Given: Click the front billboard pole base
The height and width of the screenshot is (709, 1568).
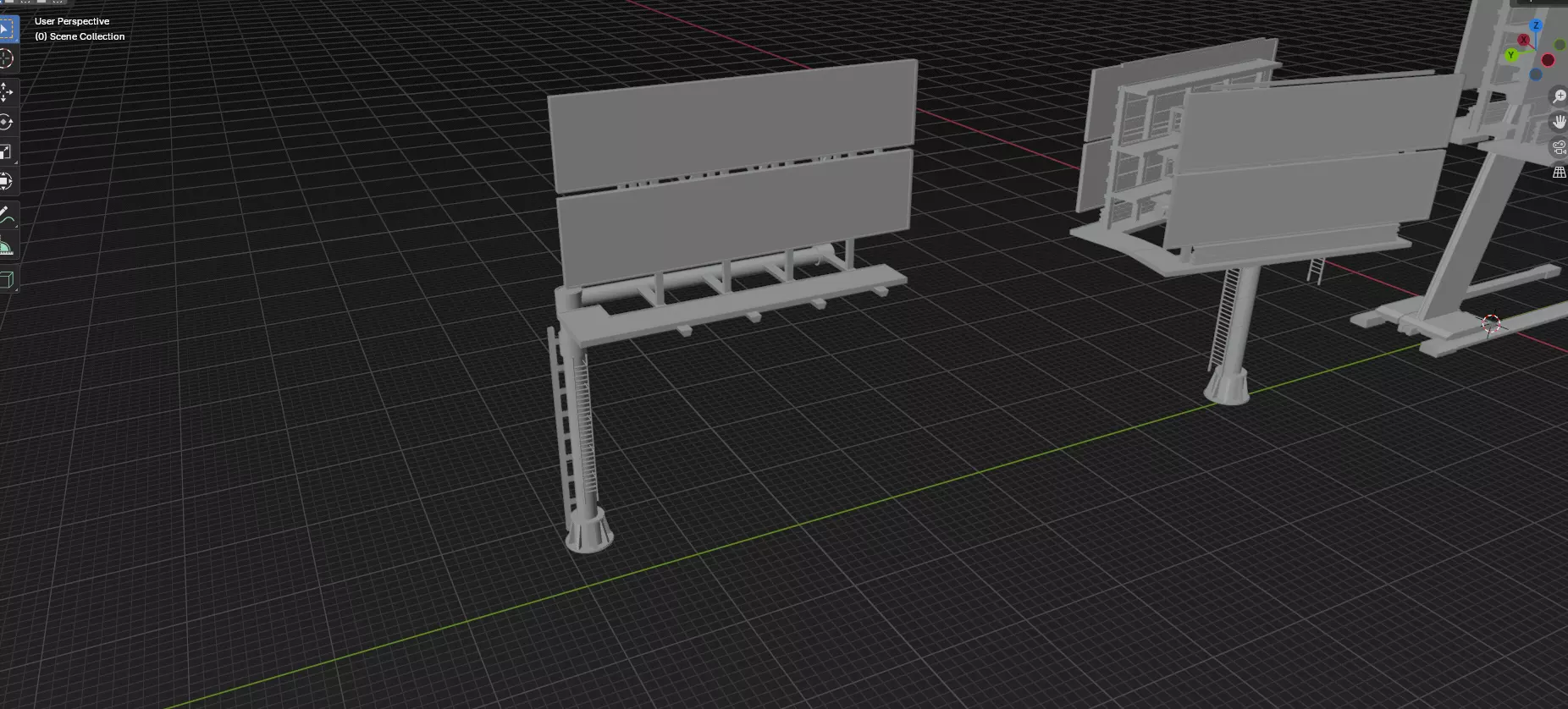Looking at the screenshot, I should click(589, 530).
